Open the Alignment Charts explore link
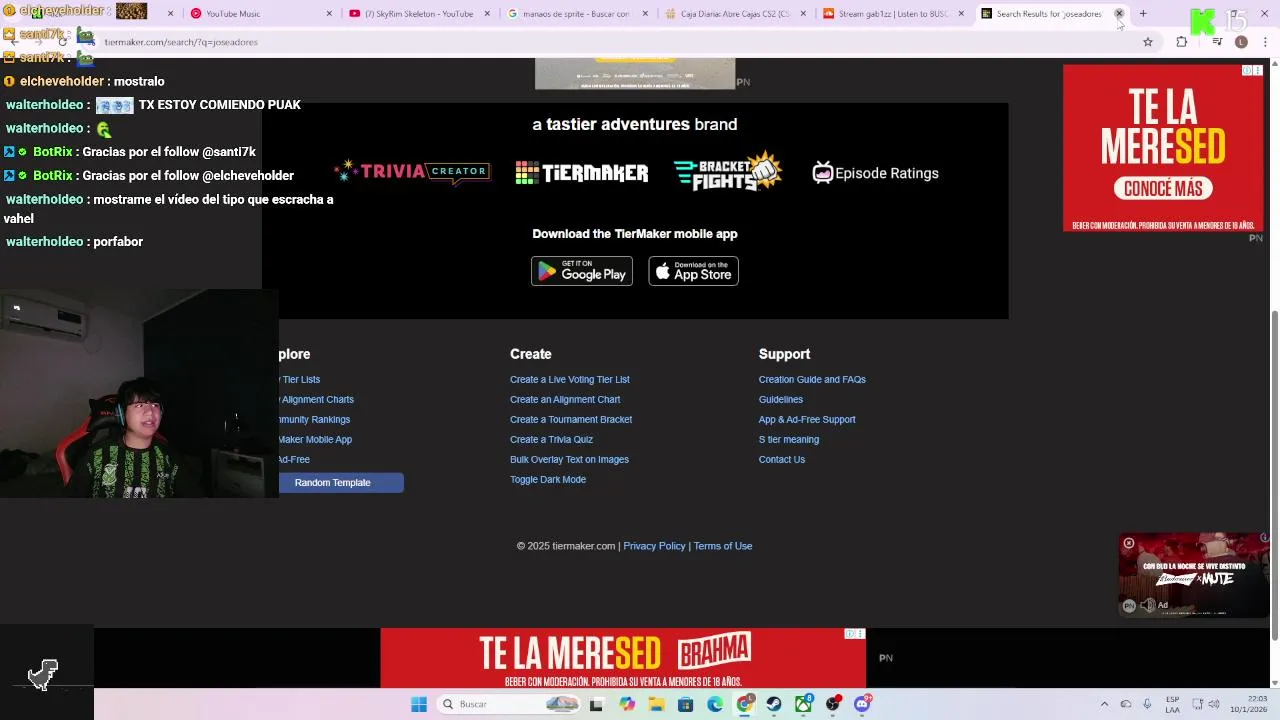The width and height of the screenshot is (1280, 720). point(317,400)
